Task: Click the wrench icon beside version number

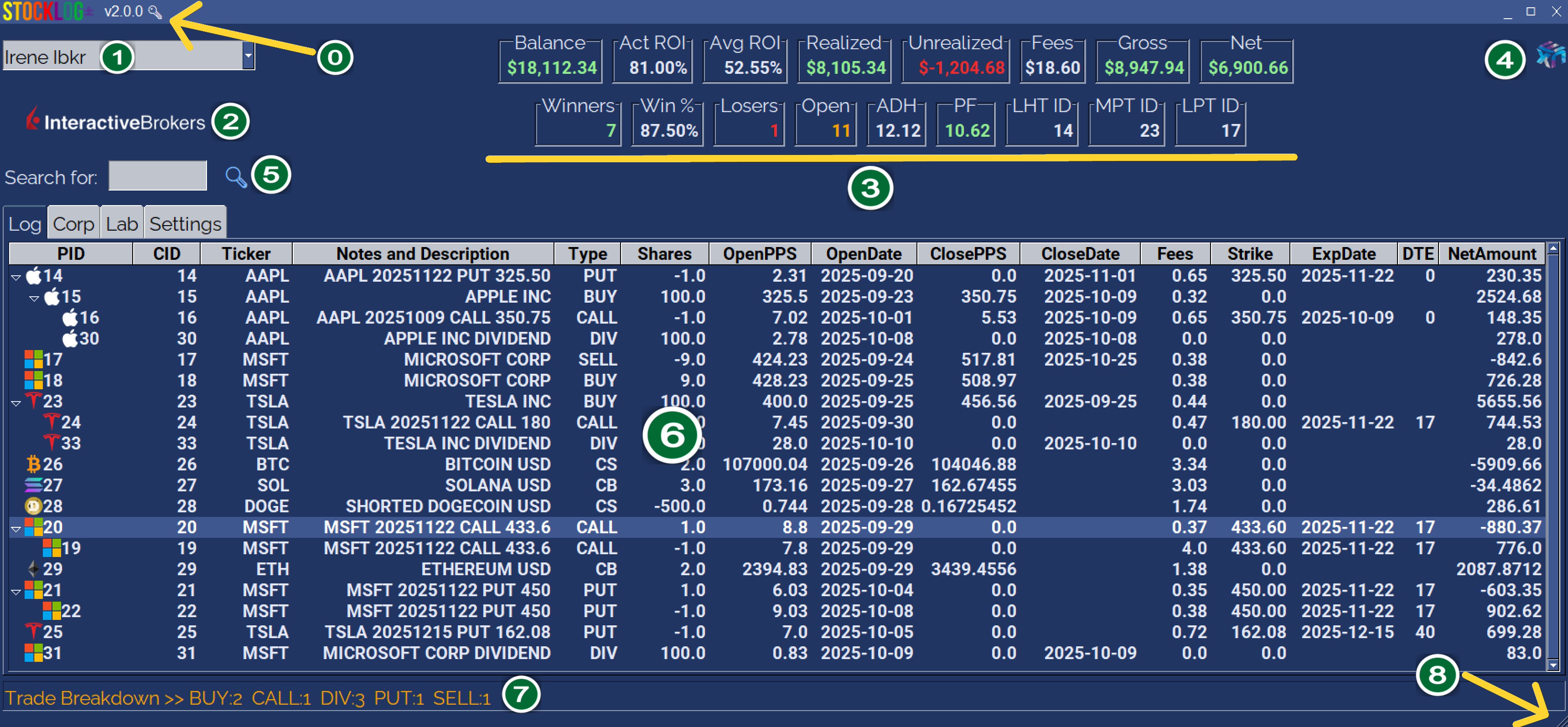Action: point(155,12)
